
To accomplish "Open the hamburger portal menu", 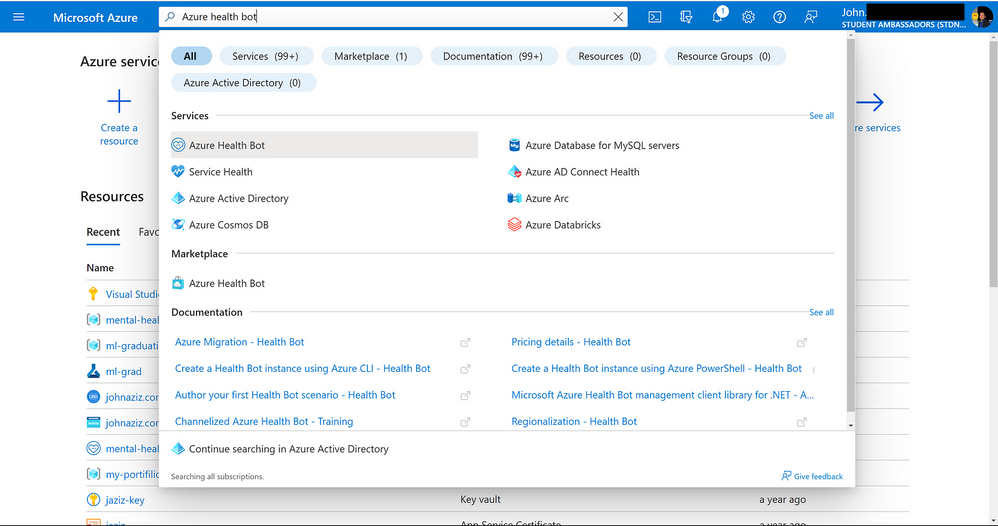I will click(x=18, y=17).
